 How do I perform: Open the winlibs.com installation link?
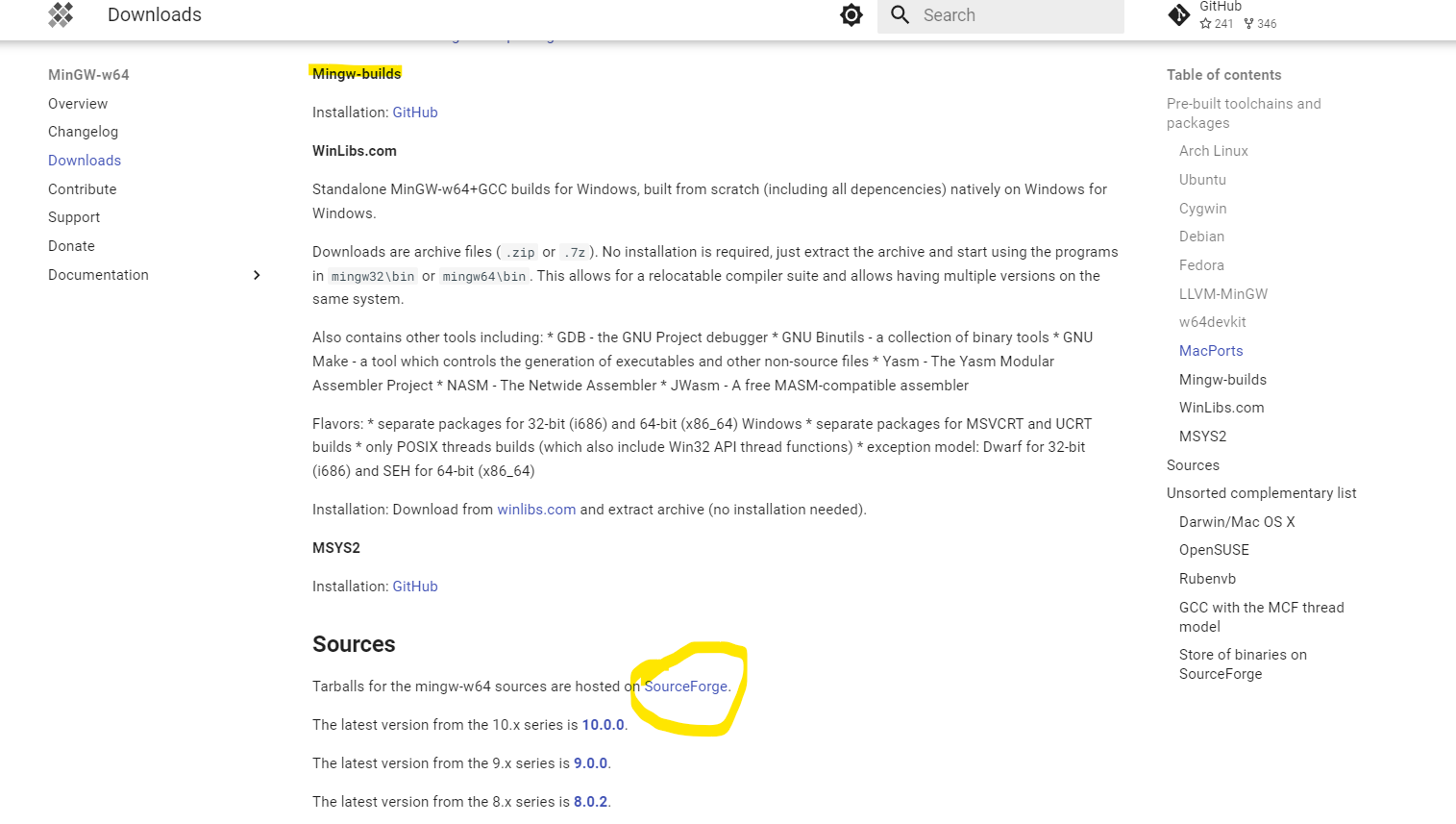click(536, 510)
